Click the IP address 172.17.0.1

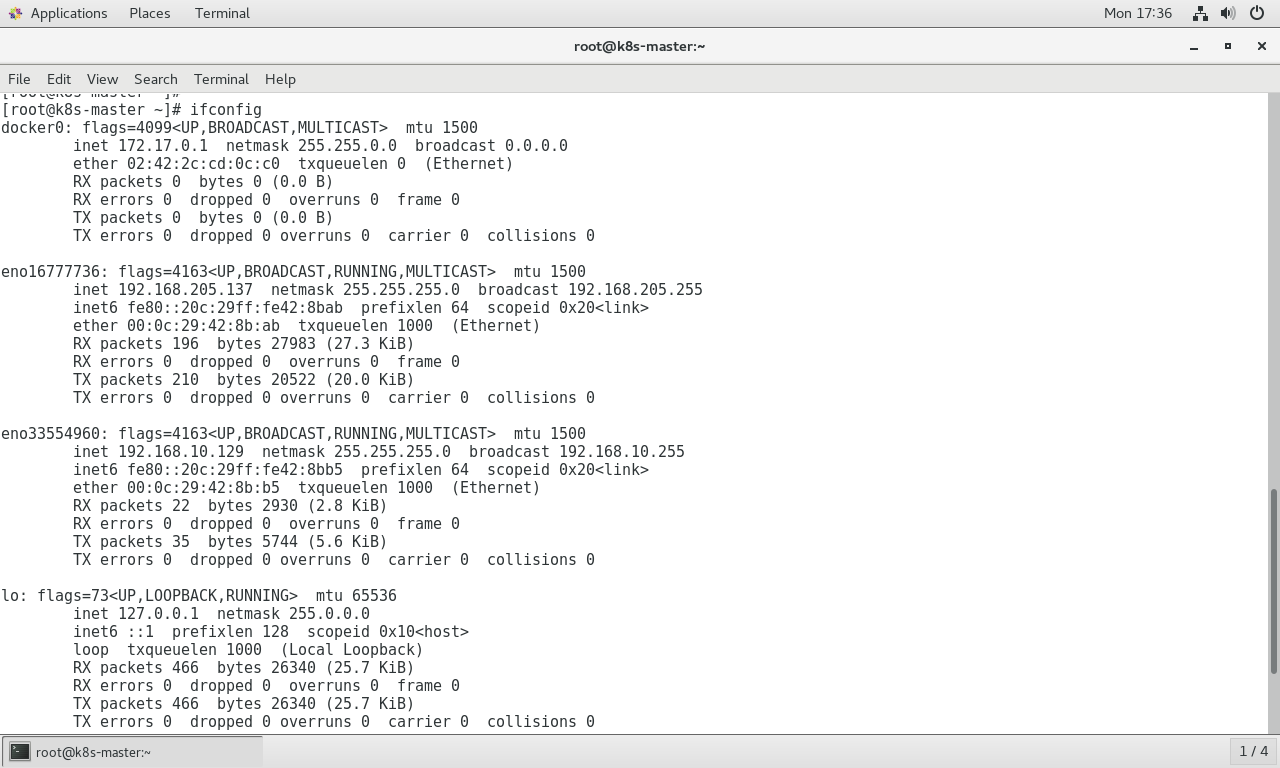click(x=163, y=146)
